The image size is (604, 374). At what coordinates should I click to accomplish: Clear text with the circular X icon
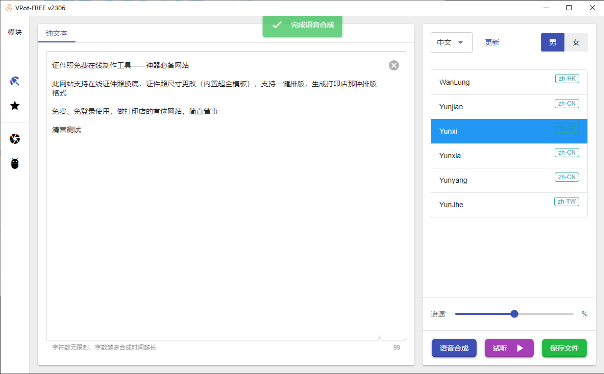pyautogui.click(x=394, y=65)
